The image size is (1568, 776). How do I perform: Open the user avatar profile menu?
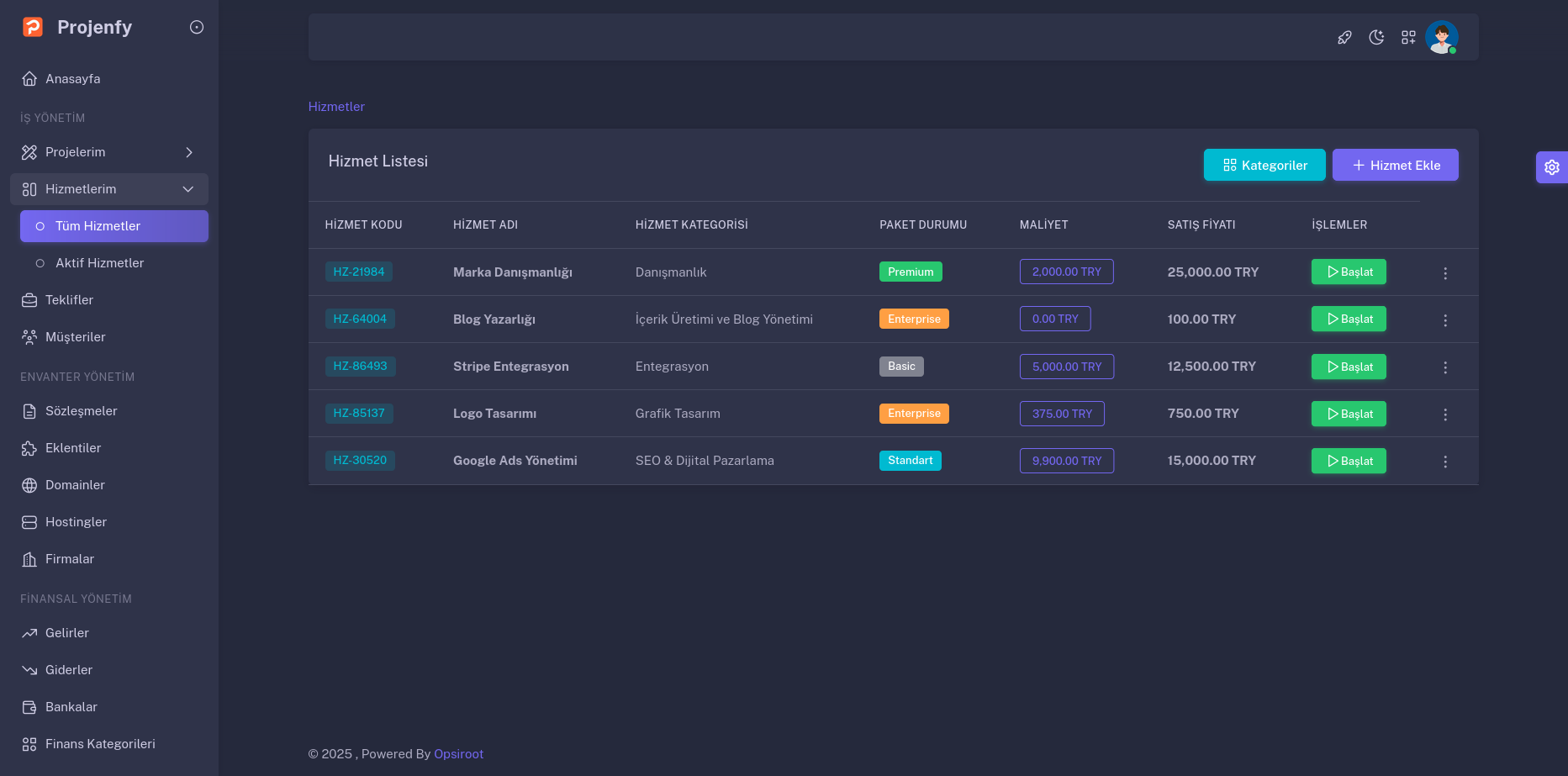pos(1441,37)
